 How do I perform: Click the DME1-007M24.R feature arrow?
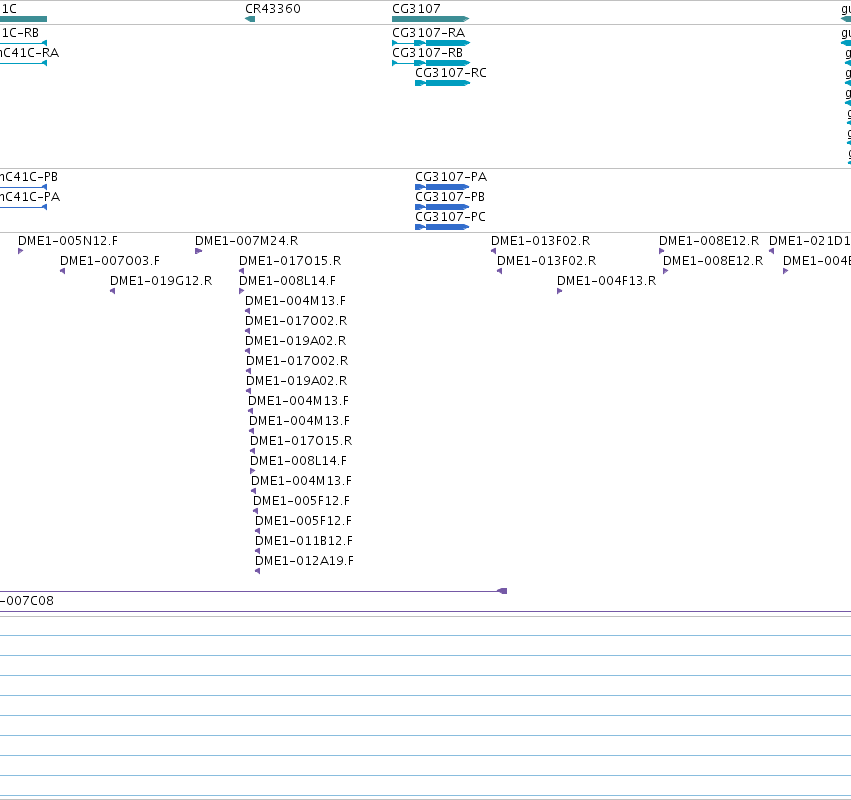click(x=199, y=251)
